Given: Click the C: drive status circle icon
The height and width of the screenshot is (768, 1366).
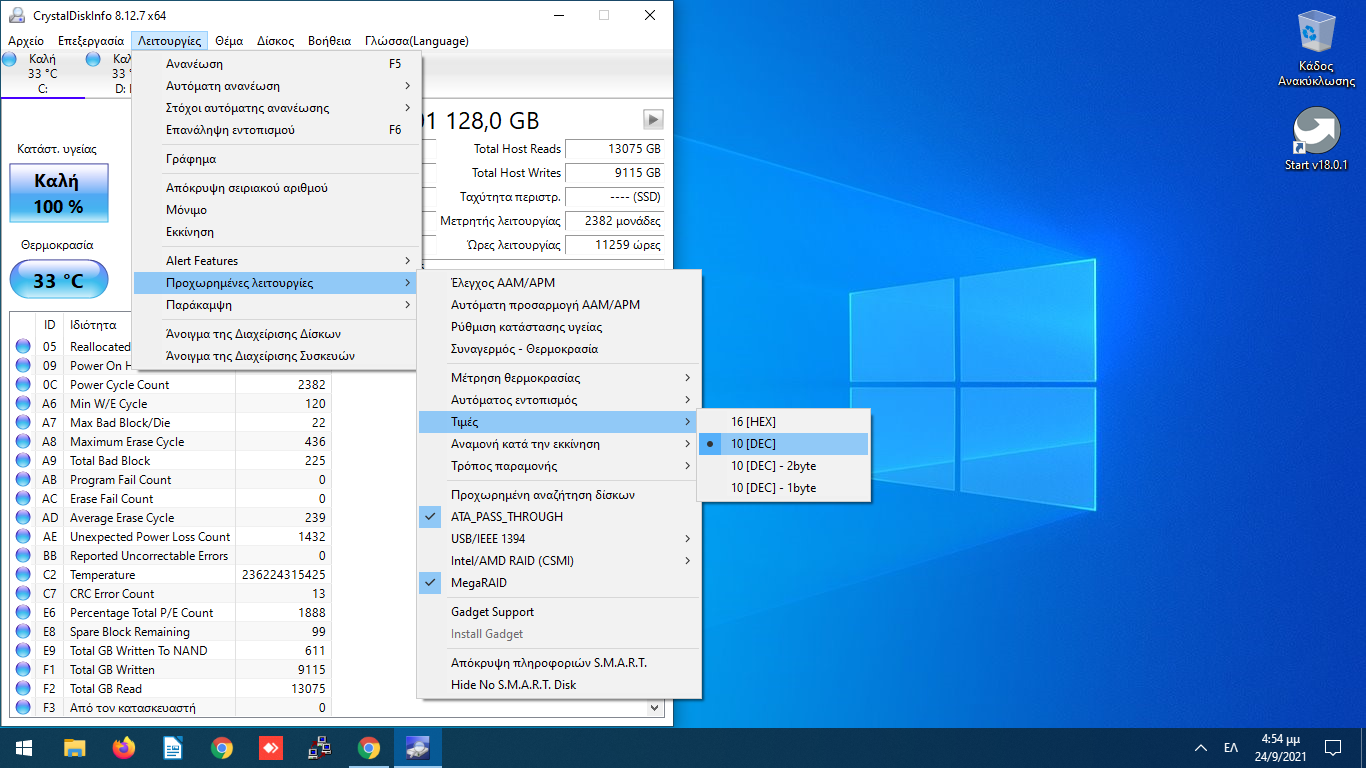Looking at the screenshot, I should [10, 59].
